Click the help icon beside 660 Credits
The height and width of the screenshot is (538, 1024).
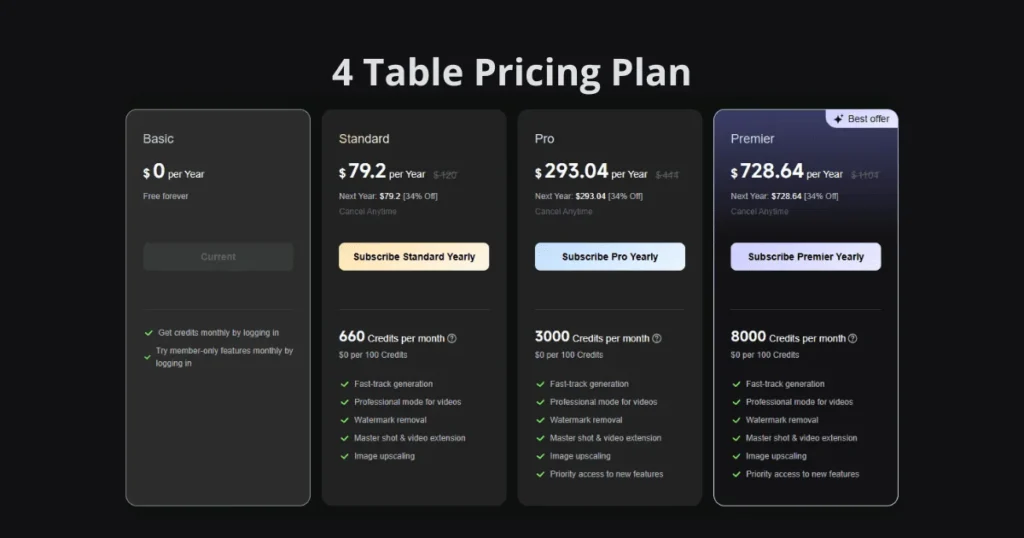[452, 338]
